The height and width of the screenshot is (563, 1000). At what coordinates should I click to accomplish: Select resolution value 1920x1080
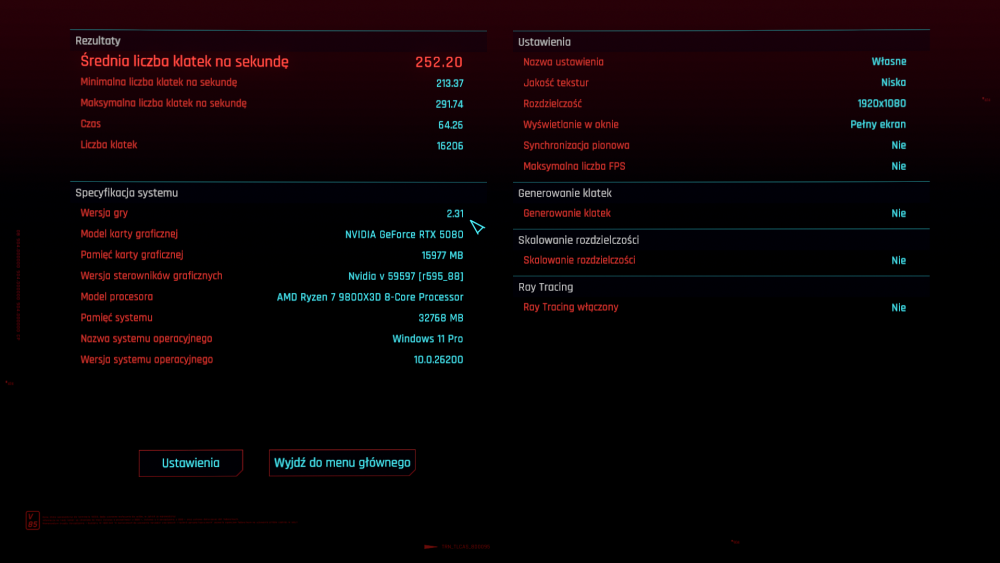pos(881,103)
